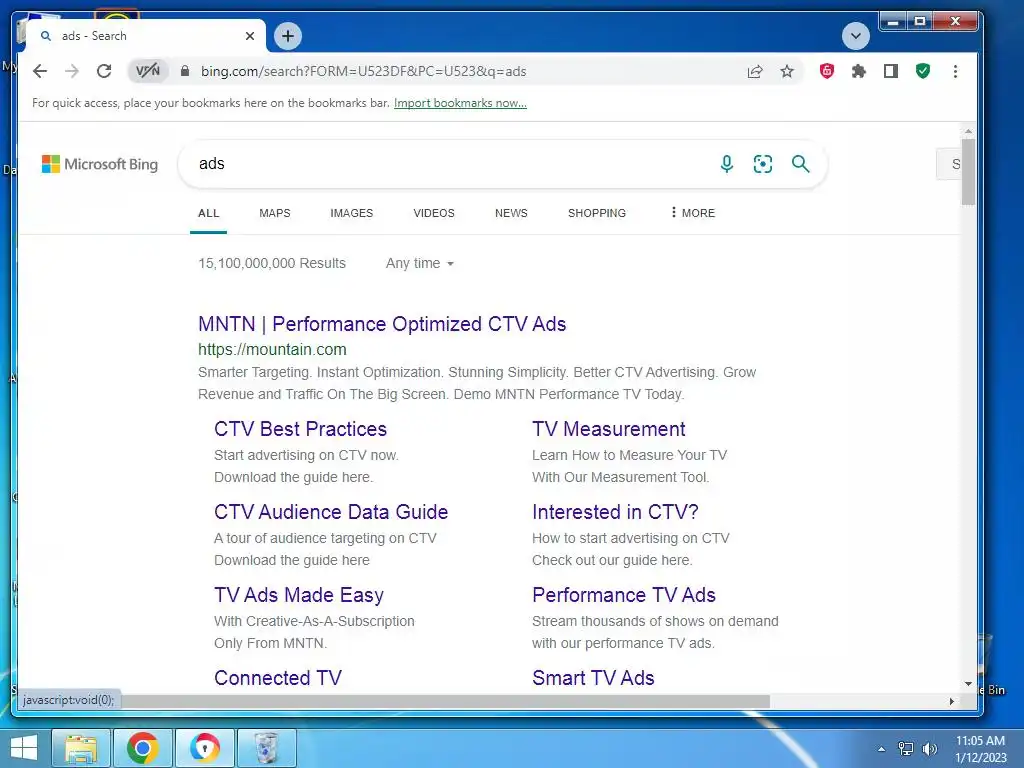This screenshot has height=768, width=1024.
Task: Open the 'Performance TV Ads' sitelink
Action: pyautogui.click(x=624, y=595)
